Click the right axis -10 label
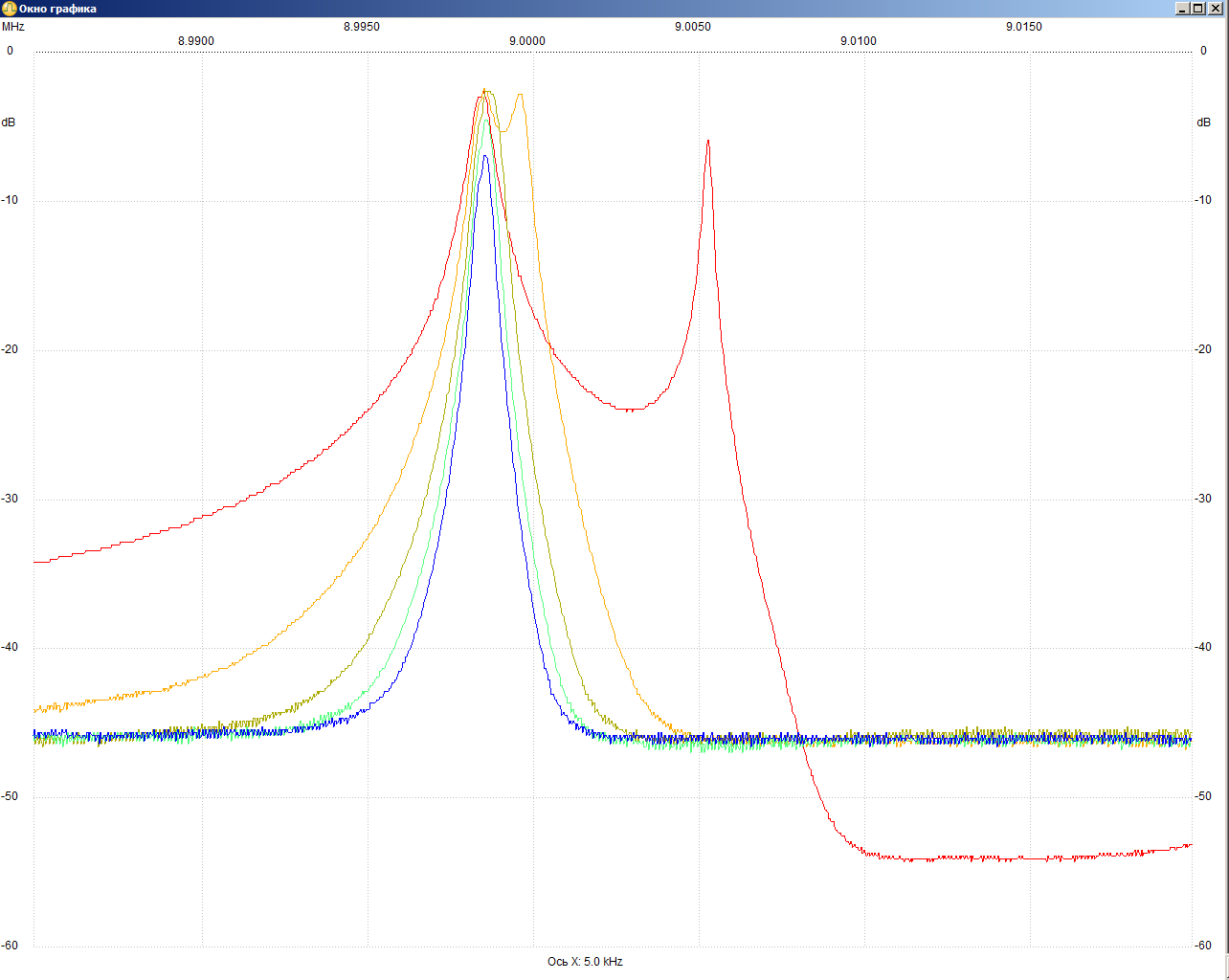This screenshot has width=1229, height=980. (x=1203, y=200)
